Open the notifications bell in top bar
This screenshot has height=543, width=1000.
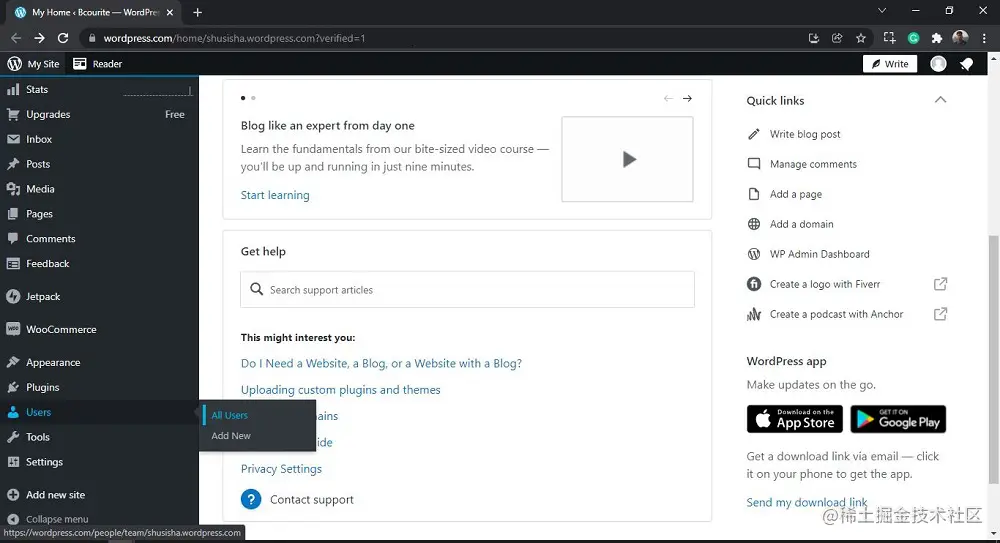[966, 64]
